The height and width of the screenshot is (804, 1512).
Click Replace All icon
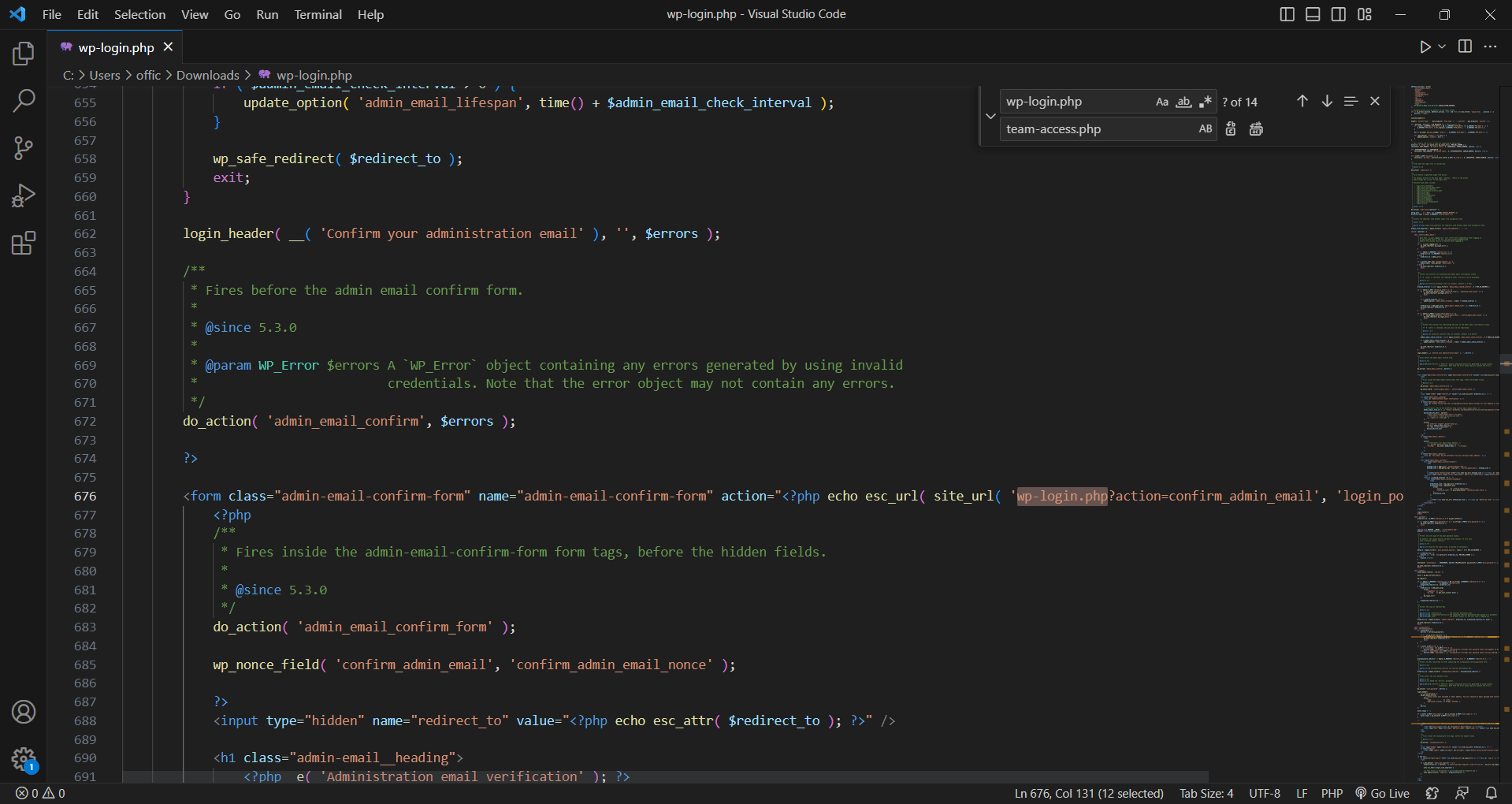(1256, 128)
